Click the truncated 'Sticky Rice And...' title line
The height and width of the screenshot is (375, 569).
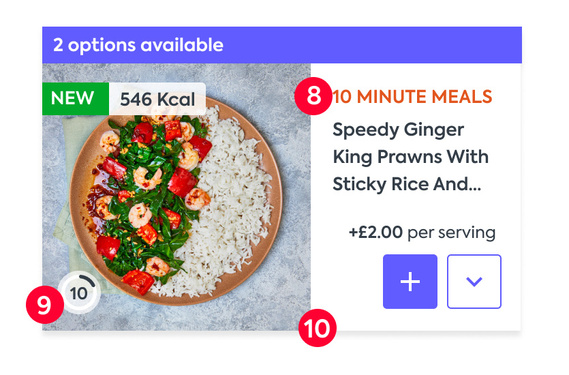[407, 184]
